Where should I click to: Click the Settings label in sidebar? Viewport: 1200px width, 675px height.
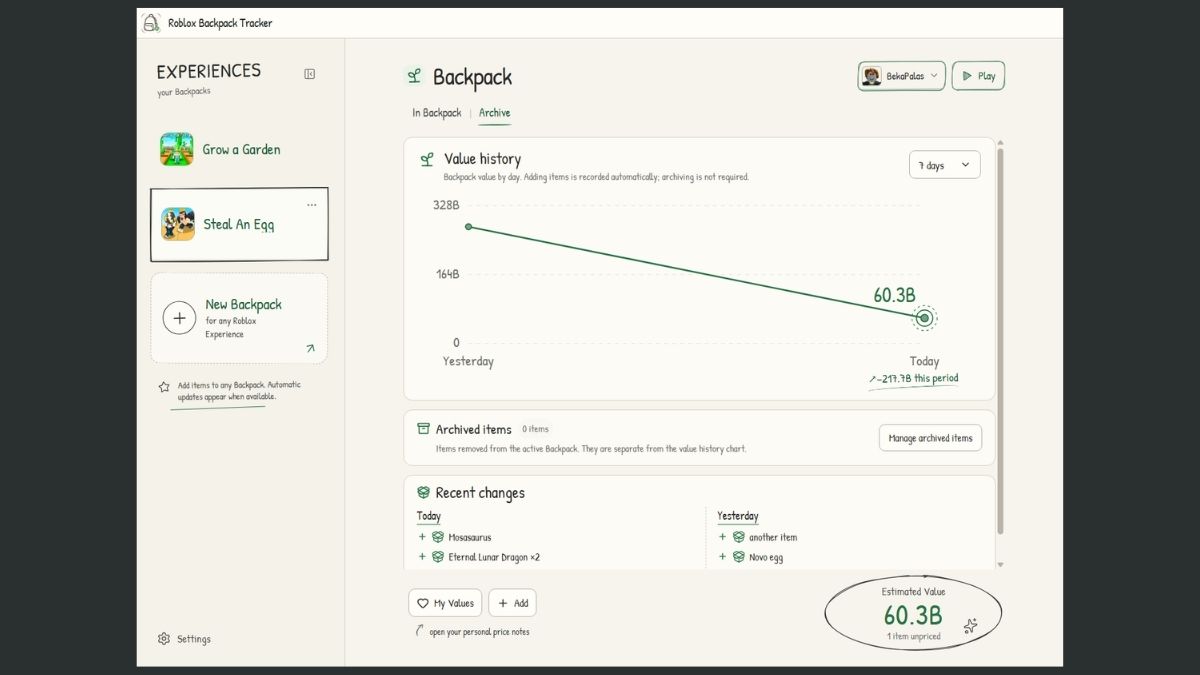[194, 639]
